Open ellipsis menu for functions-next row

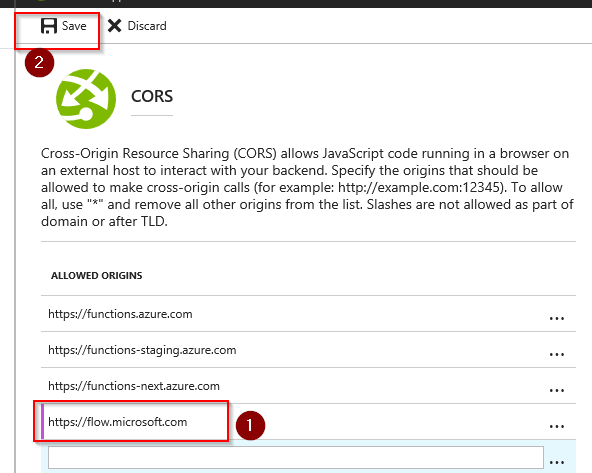click(557, 390)
